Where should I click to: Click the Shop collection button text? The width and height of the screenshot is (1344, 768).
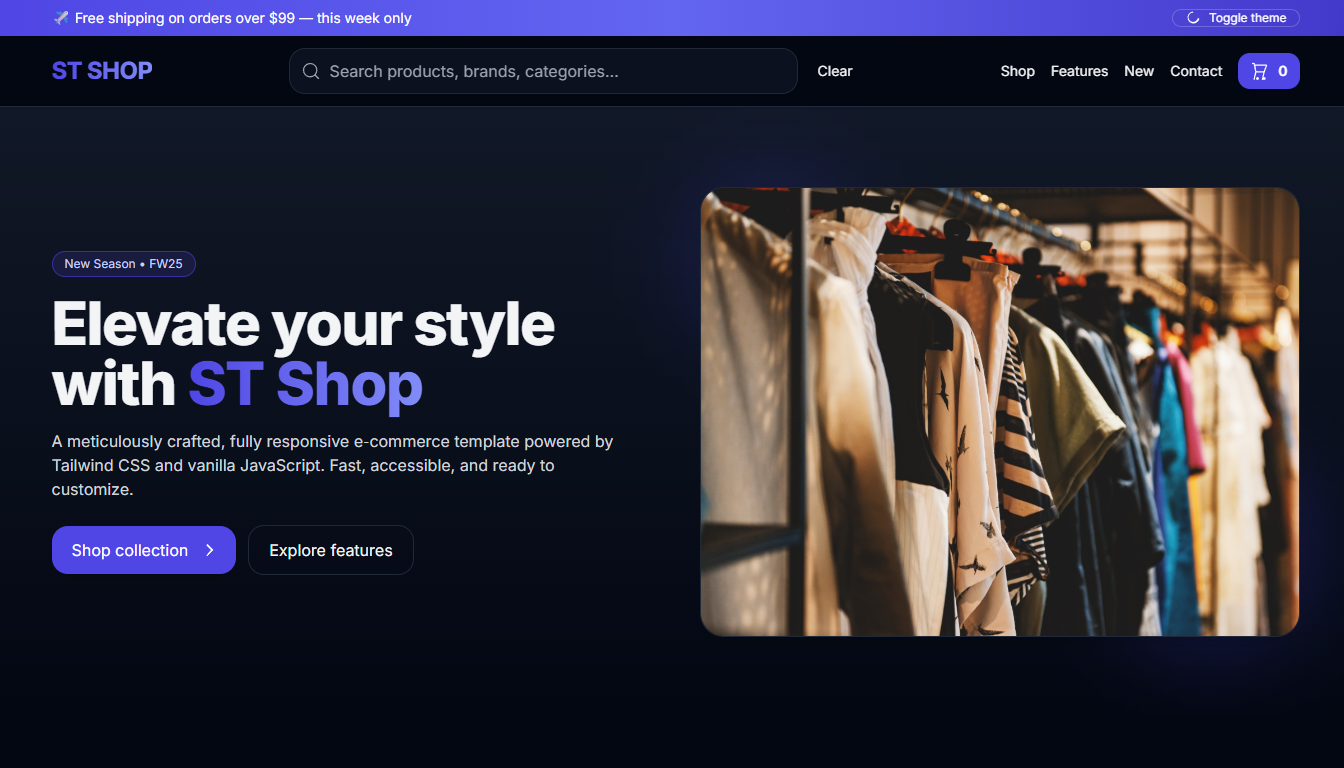tap(130, 550)
